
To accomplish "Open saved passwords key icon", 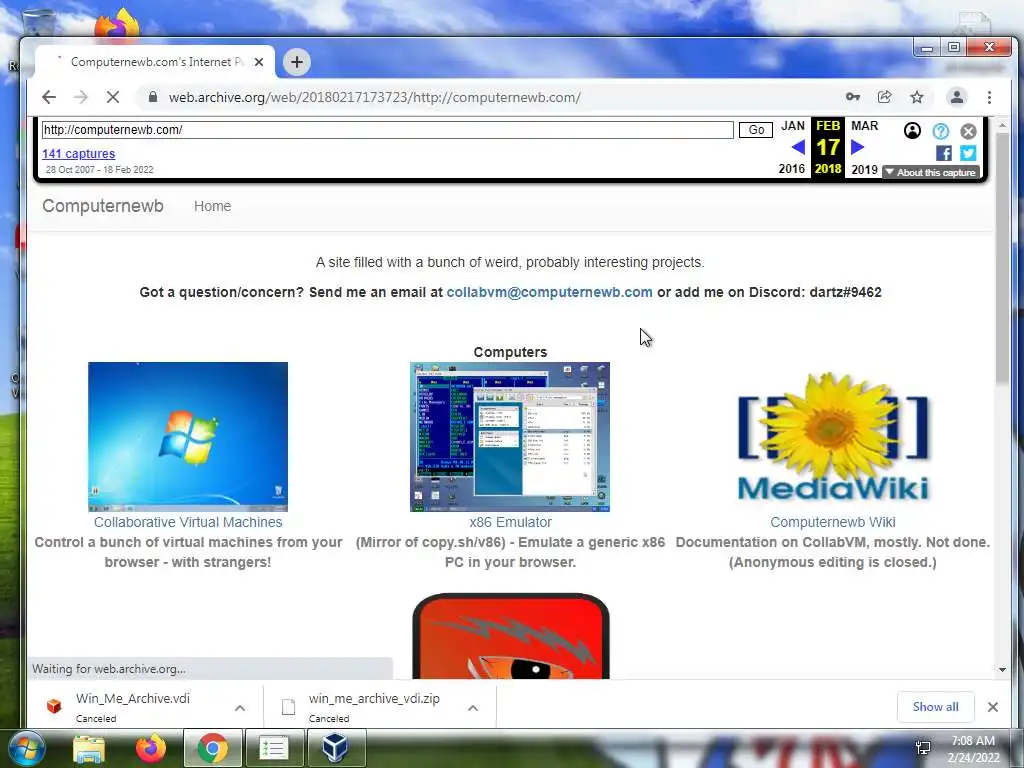I will click(852, 97).
